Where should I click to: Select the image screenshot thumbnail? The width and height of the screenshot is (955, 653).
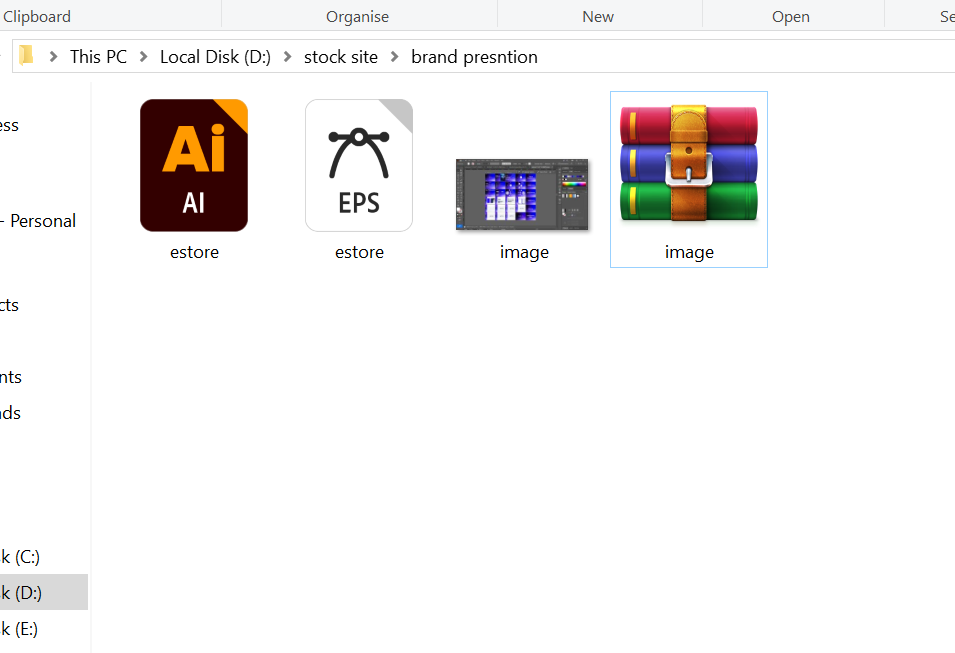pos(523,194)
